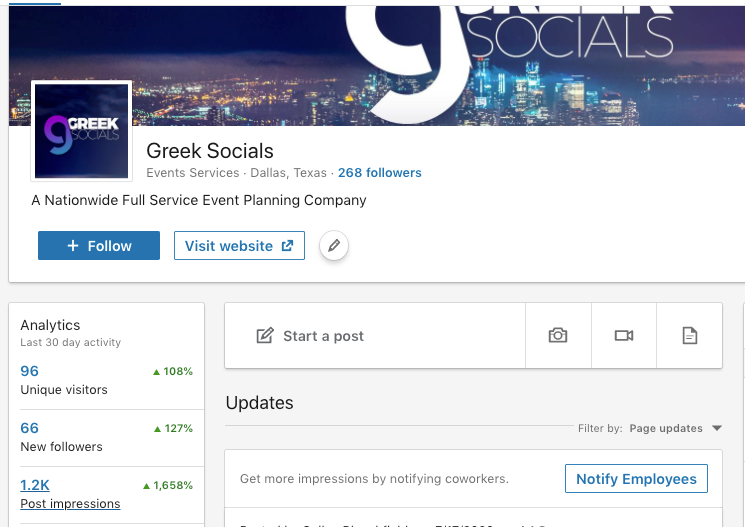This screenshot has height=527, width=745.
Task: Add a photo with the camera icon
Action: pyautogui.click(x=558, y=336)
